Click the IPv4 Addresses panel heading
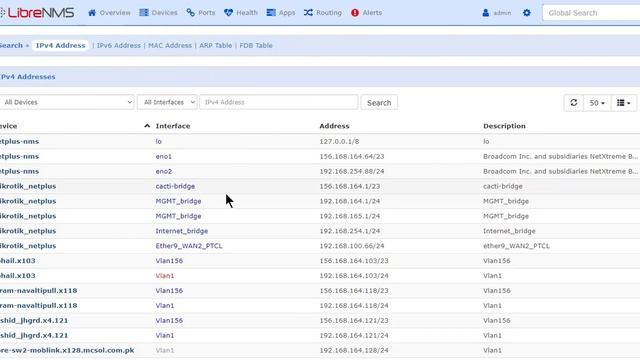The height and width of the screenshot is (360, 640). [28, 76]
